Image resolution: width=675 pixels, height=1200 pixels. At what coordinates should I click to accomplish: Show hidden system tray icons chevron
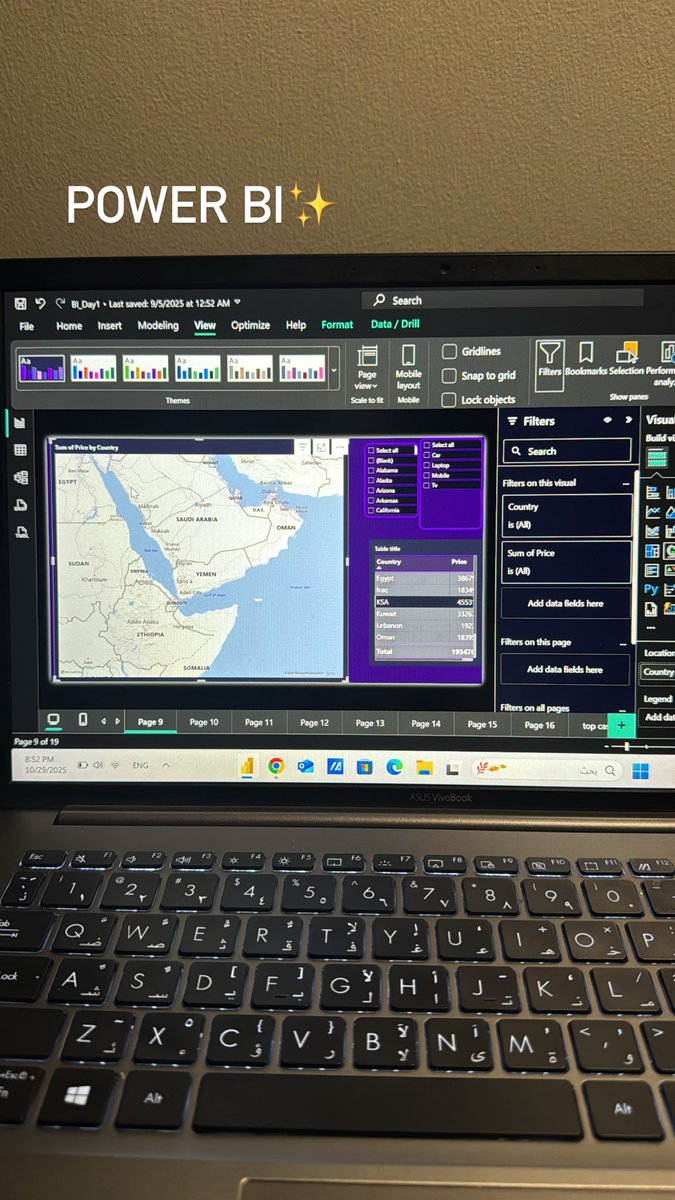[165, 766]
